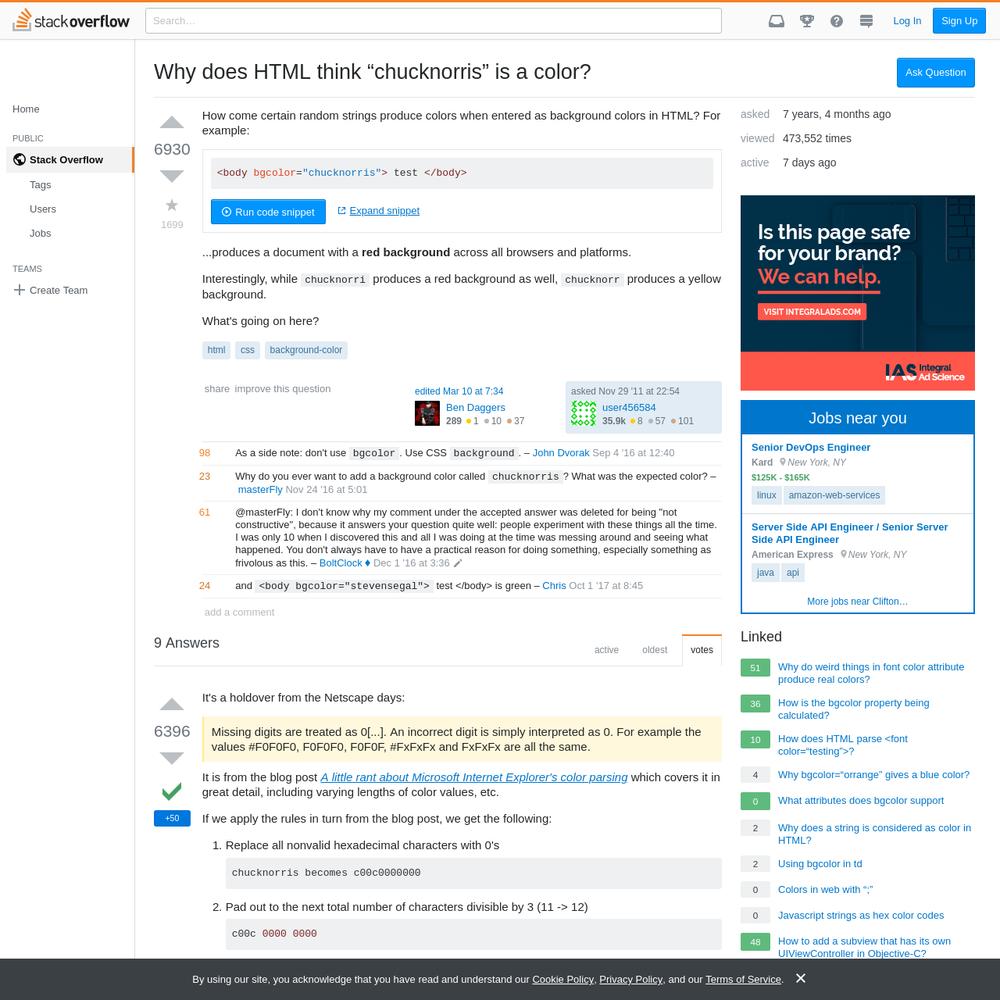Click Ben Daggers' avatar image
Screen dimensions: 1000x1000
tap(427, 413)
